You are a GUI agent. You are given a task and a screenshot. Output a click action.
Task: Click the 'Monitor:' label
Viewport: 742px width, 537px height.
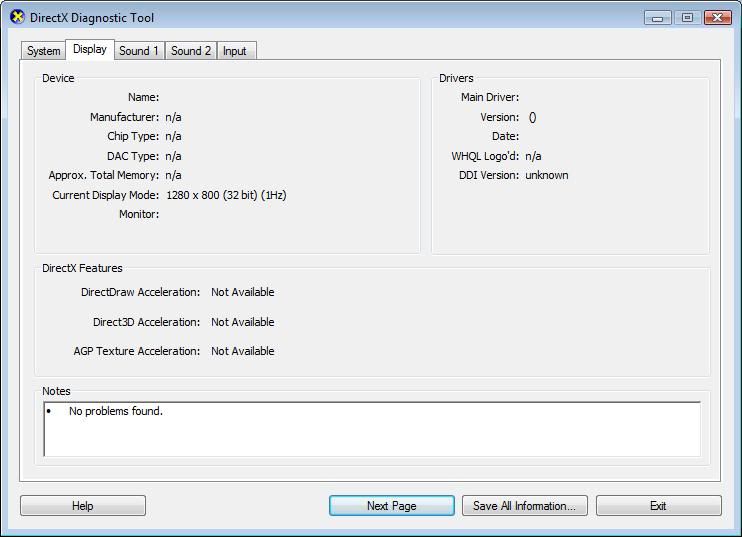tap(139, 214)
